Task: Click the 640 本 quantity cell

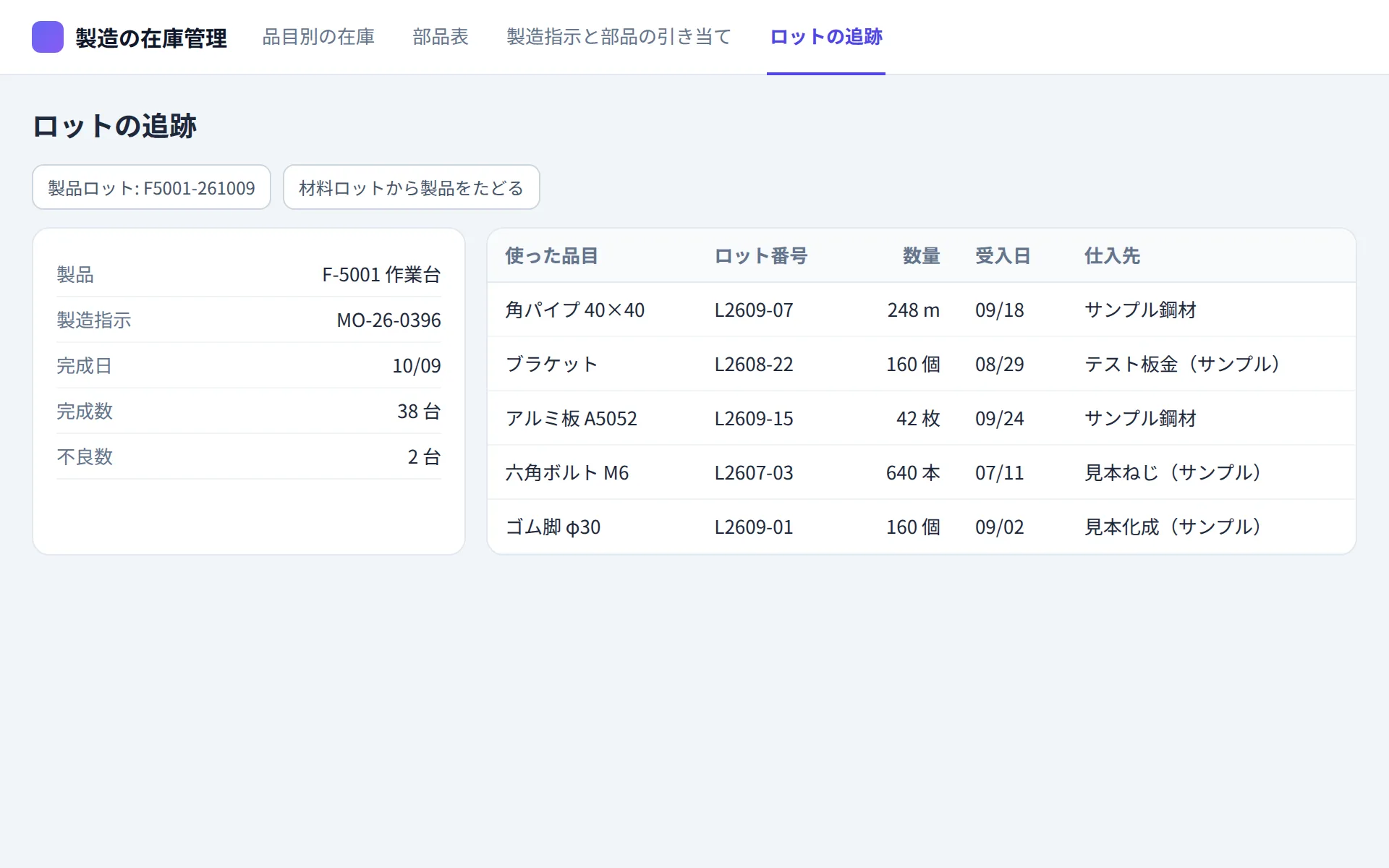Action: pyautogui.click(x=913, y=472)
